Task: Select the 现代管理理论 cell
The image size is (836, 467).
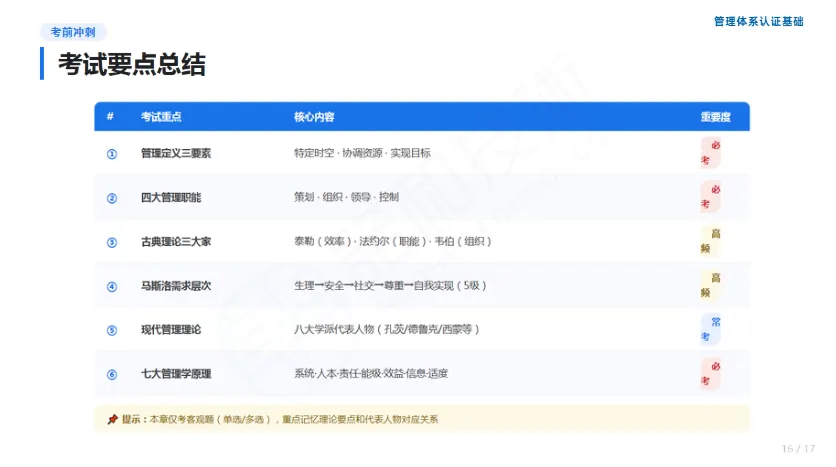Action: (171, 329)
